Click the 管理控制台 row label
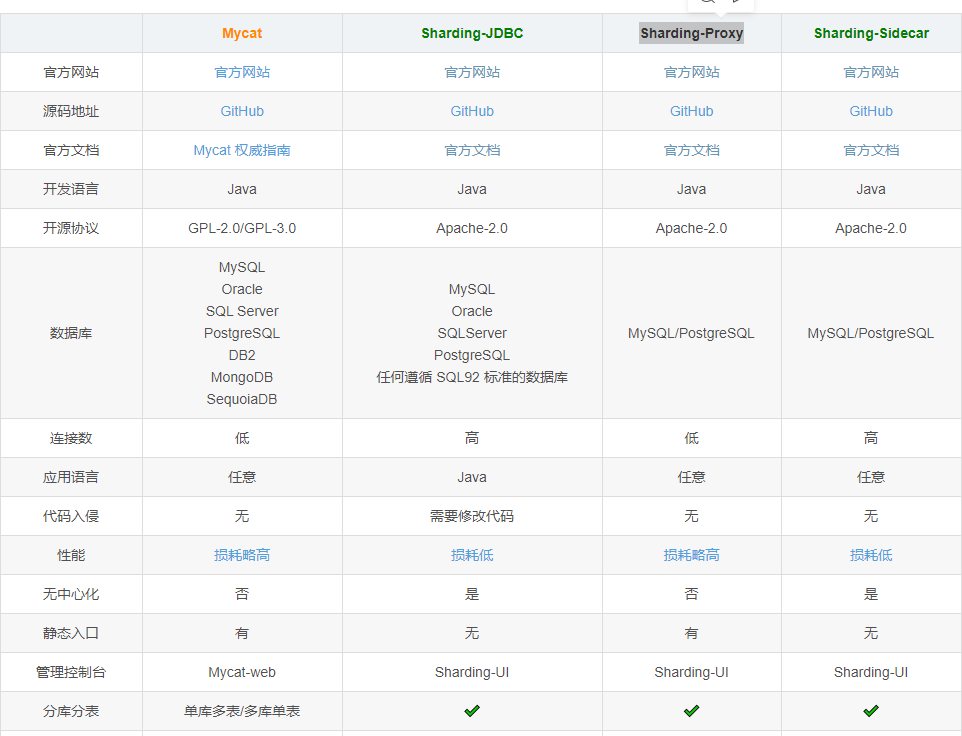The height and width of the screenshot is (736, 962). point(71,672)
